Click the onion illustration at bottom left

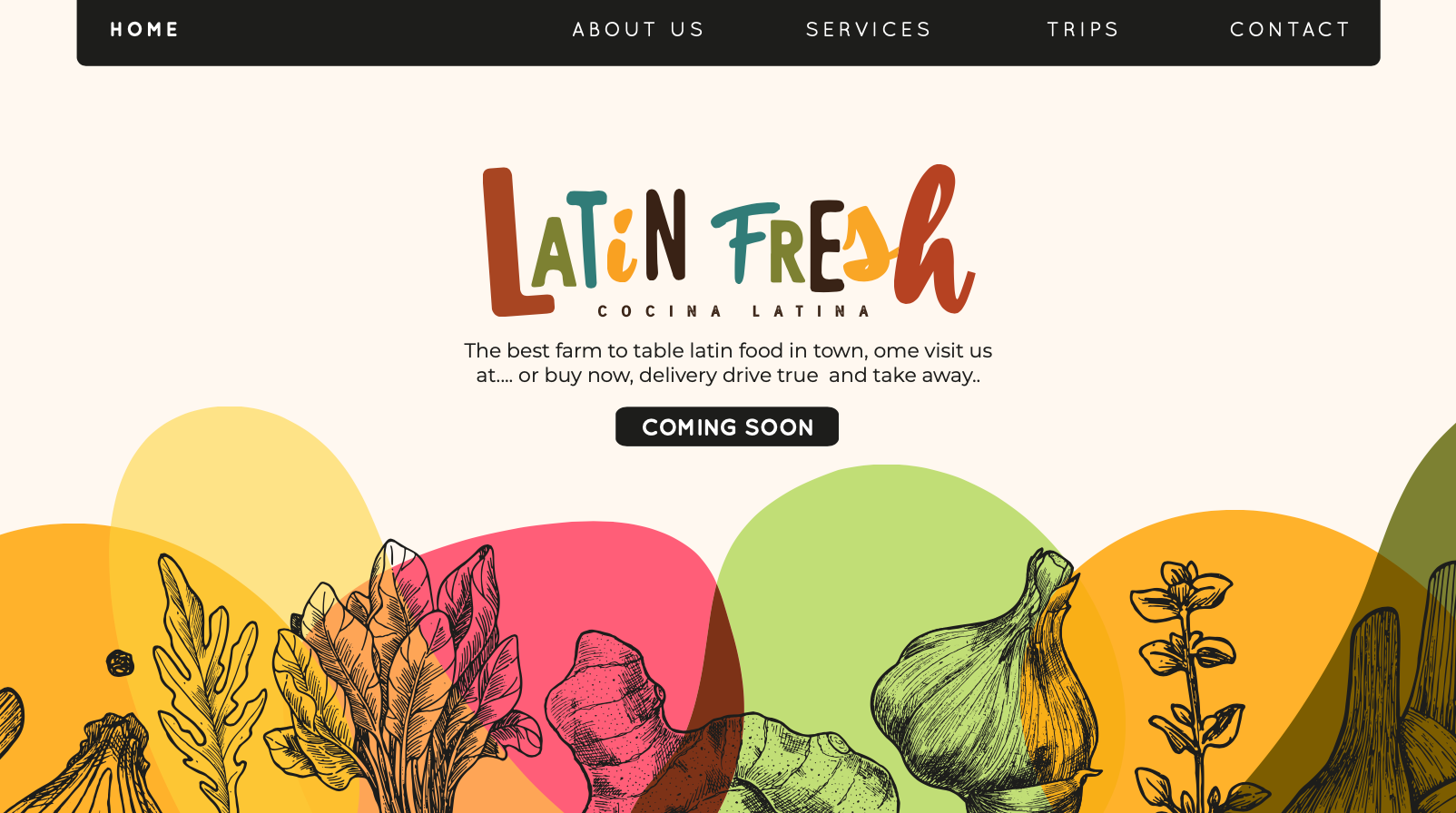click(100, 767)
